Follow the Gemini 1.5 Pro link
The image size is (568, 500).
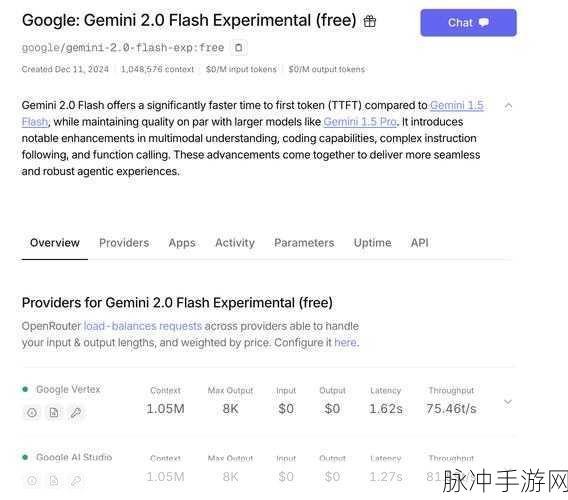coord(360,122)
